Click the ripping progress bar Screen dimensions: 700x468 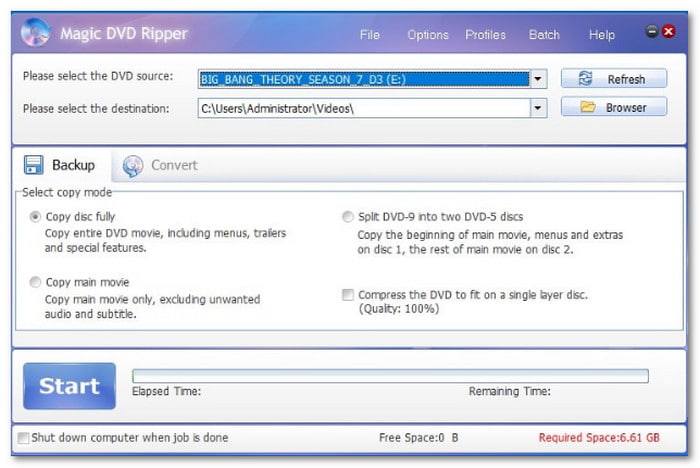390,376
